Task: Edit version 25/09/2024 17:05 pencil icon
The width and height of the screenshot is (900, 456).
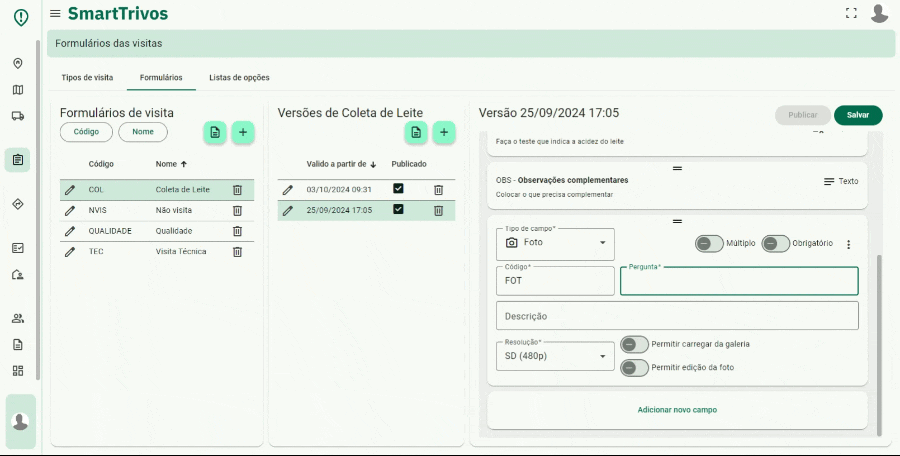Action: pyautogui.click(x=288, y=210)
